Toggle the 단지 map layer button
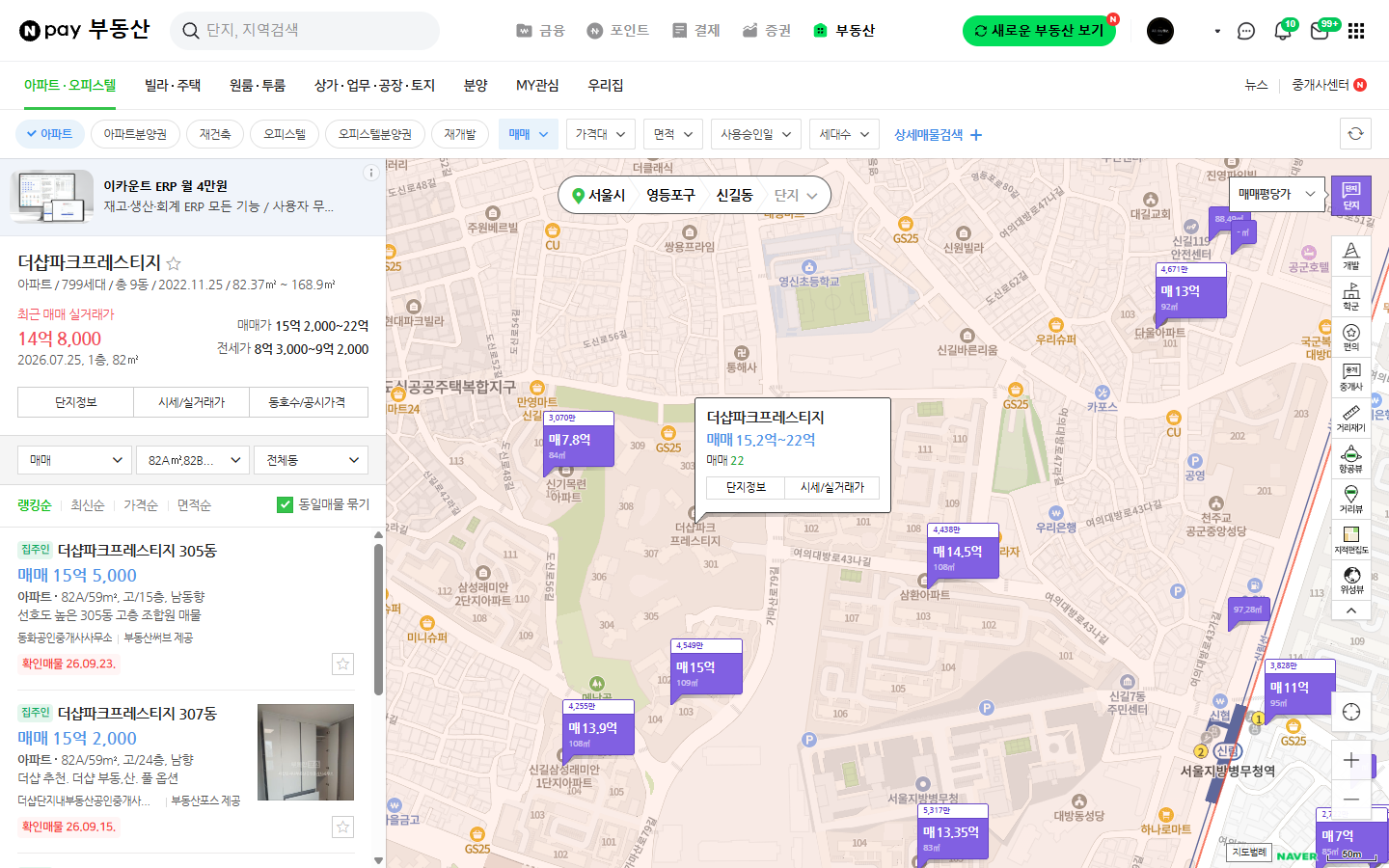The height and width of the screenshot is (868, 1389). [x=1350, y=196]
